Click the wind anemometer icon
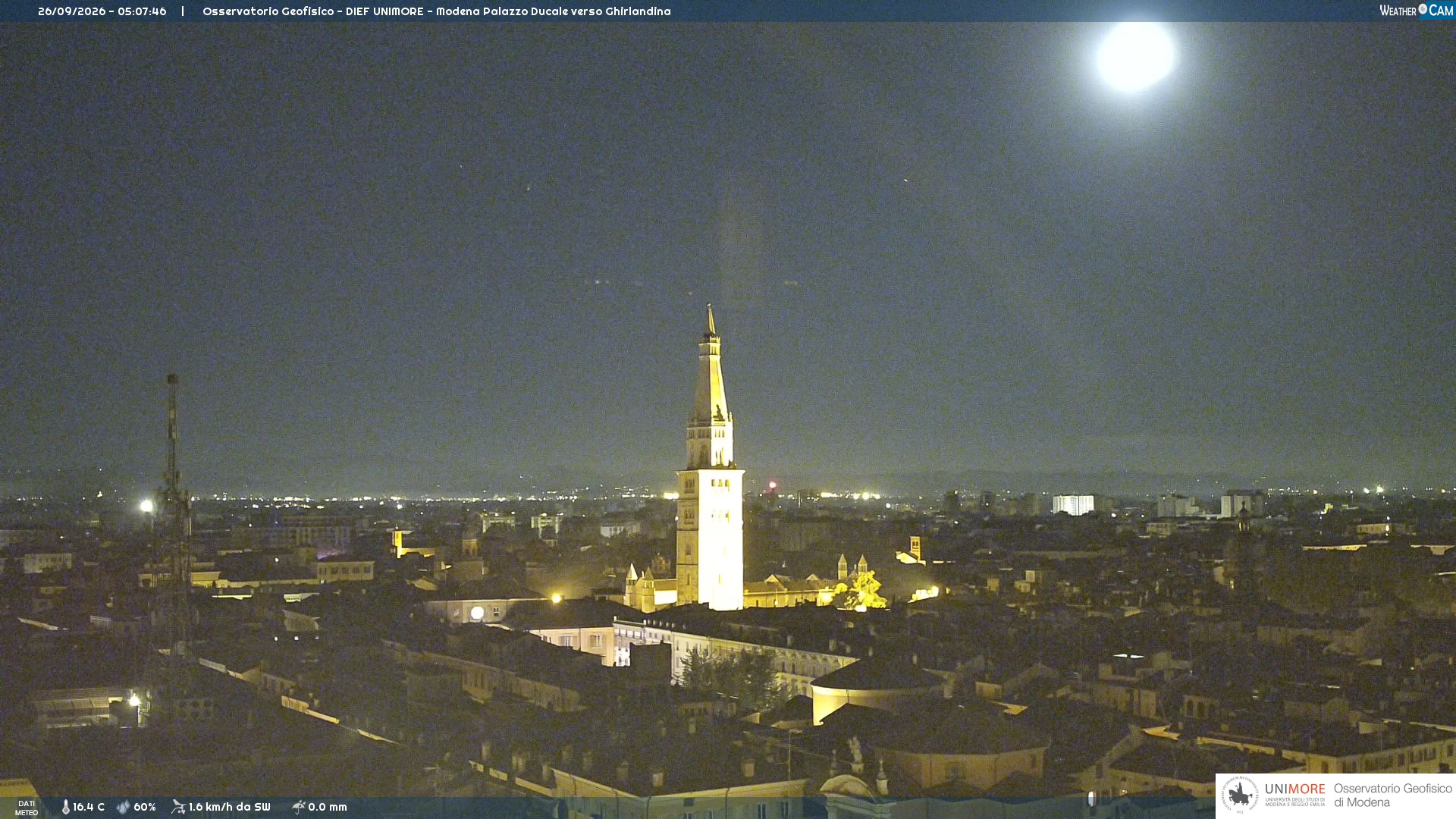 tap(178, 807)
